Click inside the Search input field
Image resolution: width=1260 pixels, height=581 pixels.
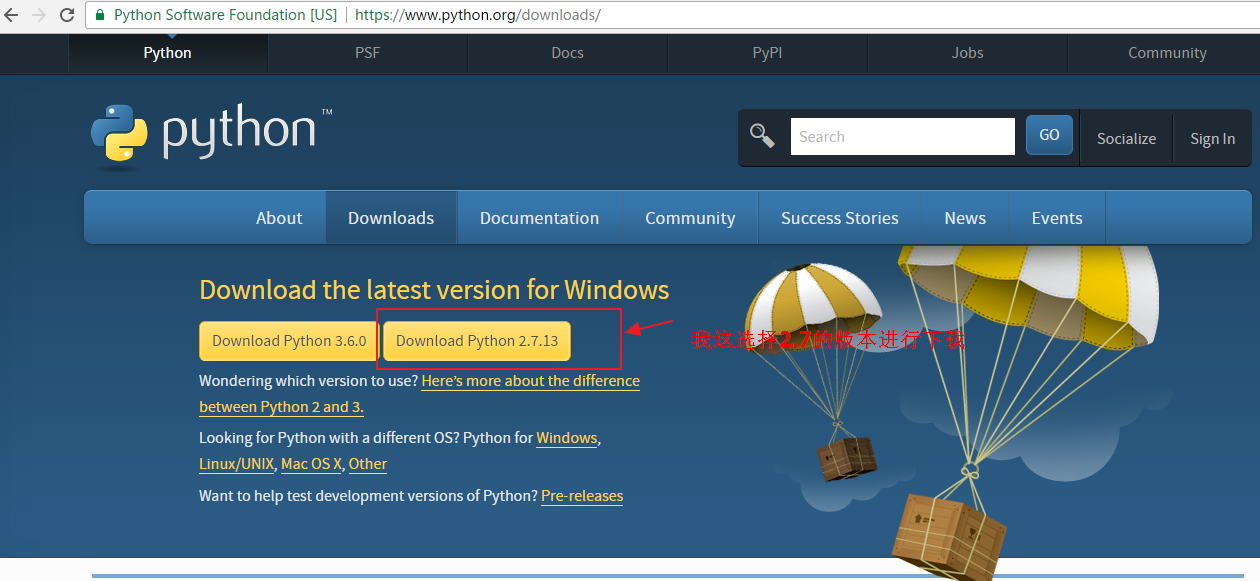(x=902, y=137)
